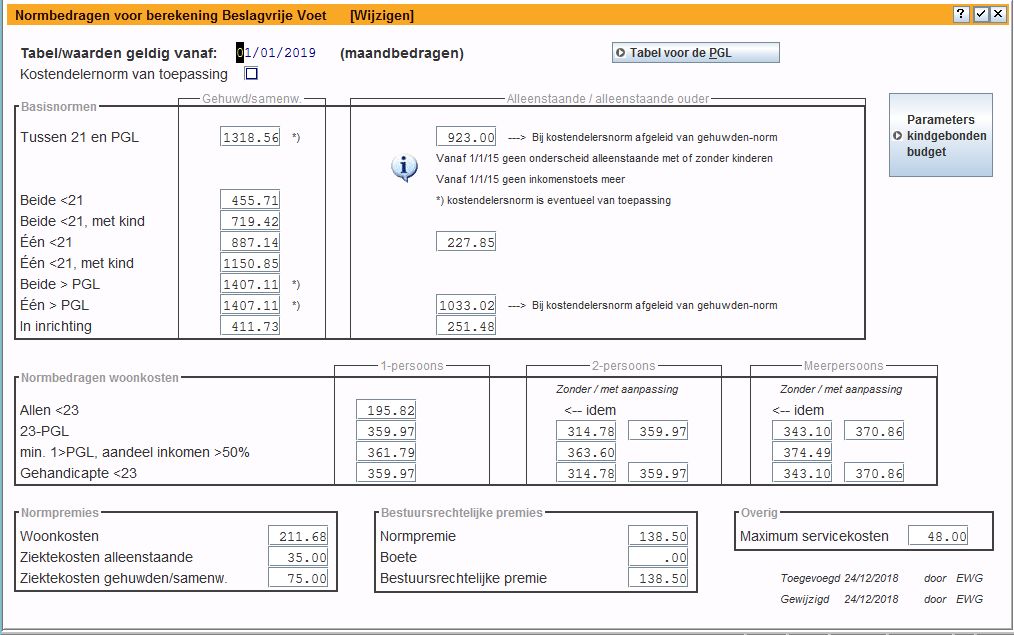
Task: Click Één <21 gehuwd field 887.14
Action: (250, 242)
